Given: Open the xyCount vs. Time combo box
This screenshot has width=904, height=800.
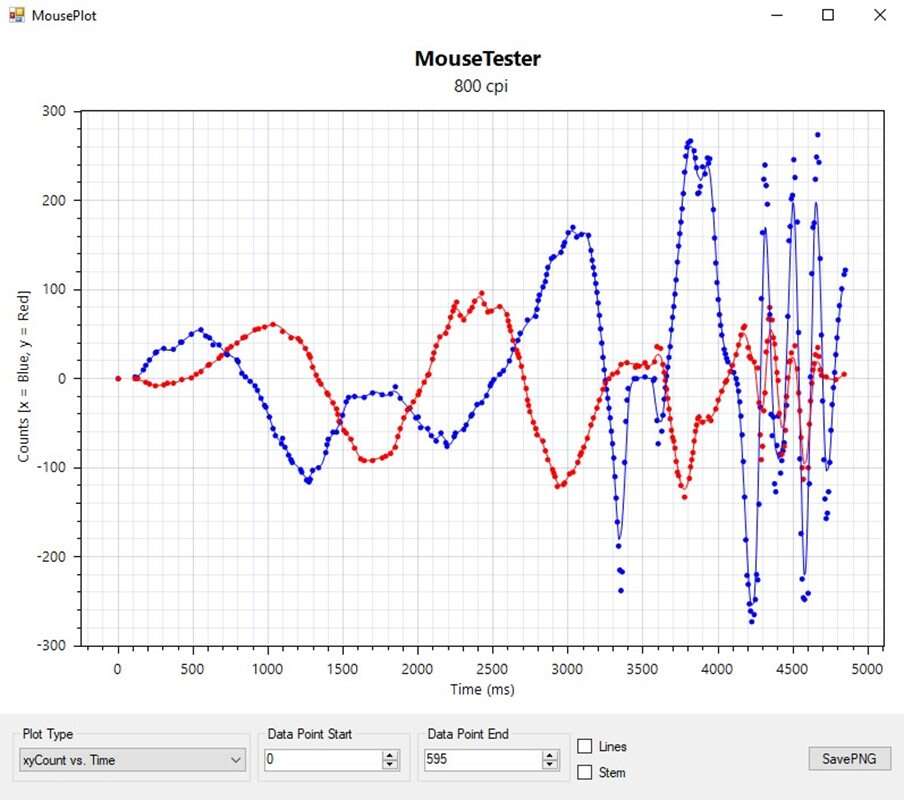Looking at the screenshot, I should coord(122,760).
